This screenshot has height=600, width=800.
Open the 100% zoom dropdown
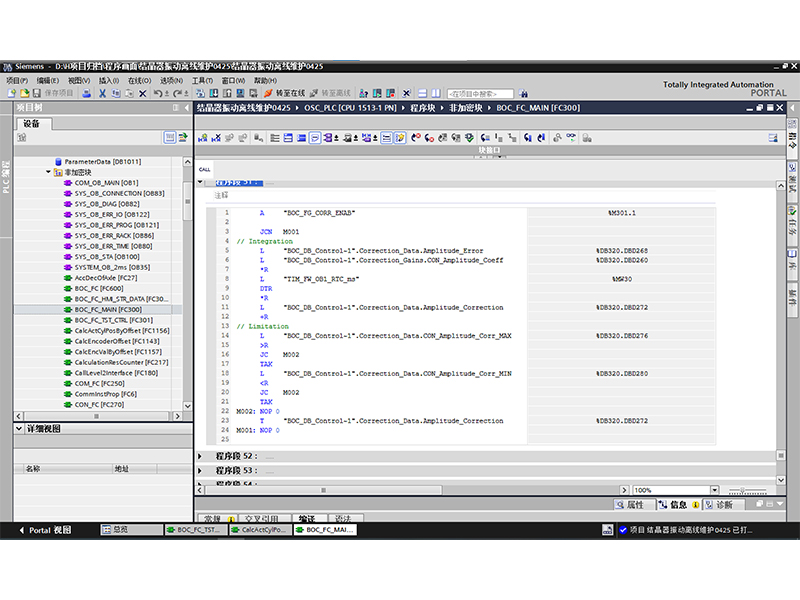tap(714, 490)
